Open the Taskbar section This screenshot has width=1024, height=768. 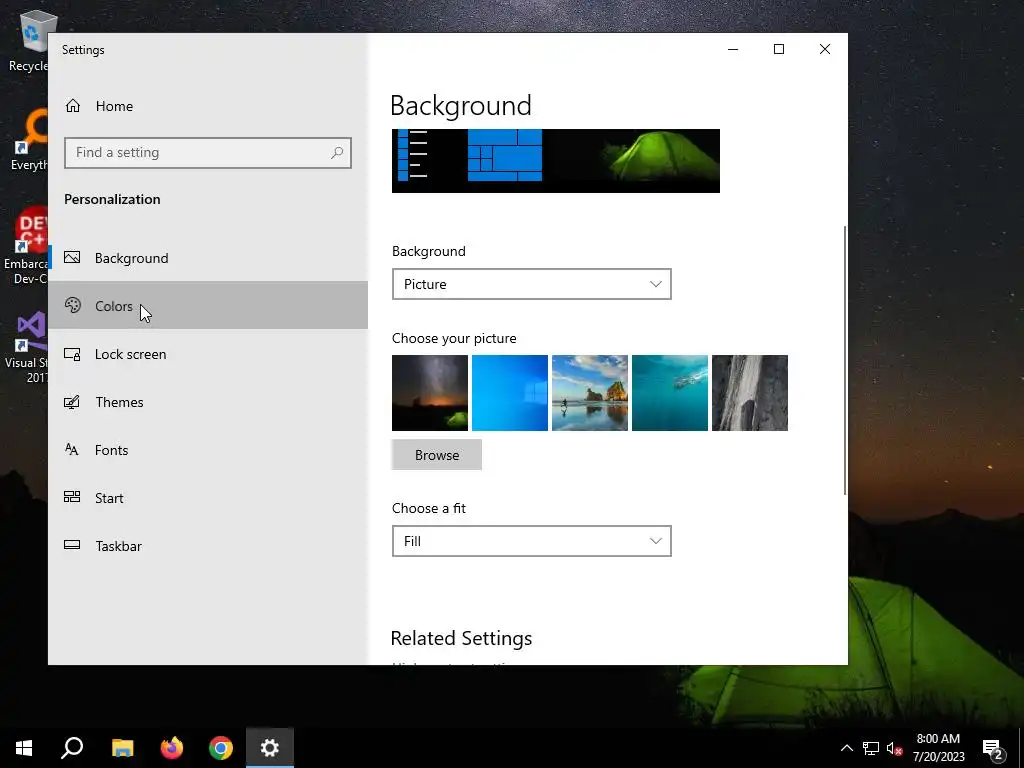coord(118,546)
